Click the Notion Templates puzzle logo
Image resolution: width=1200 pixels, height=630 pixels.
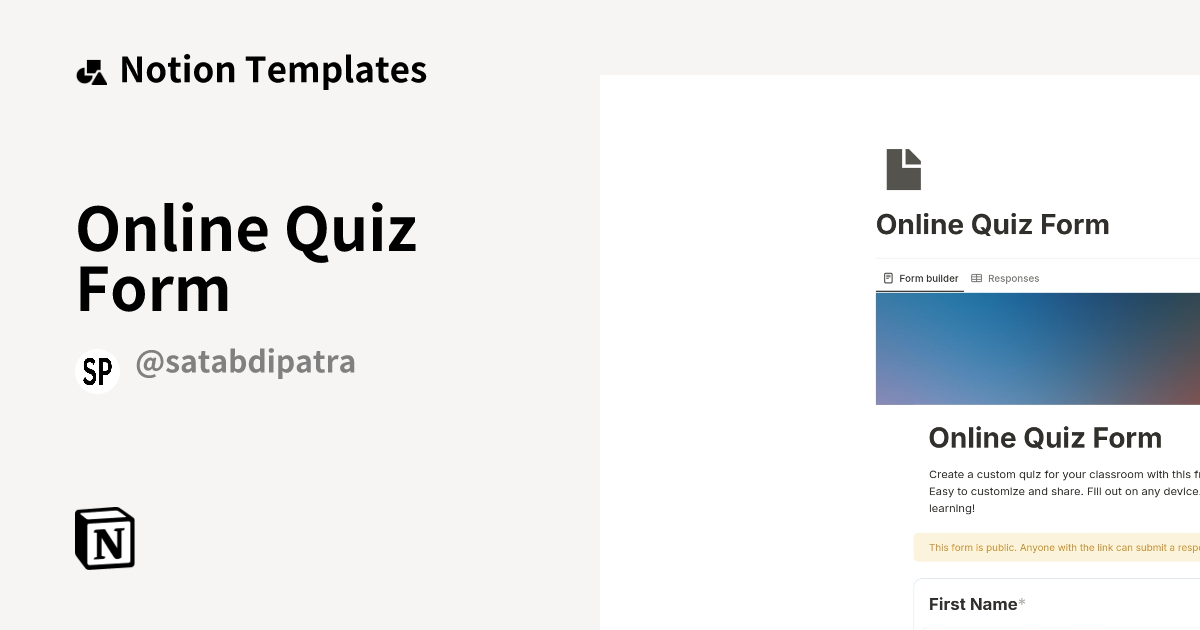[x=93, y=70]
